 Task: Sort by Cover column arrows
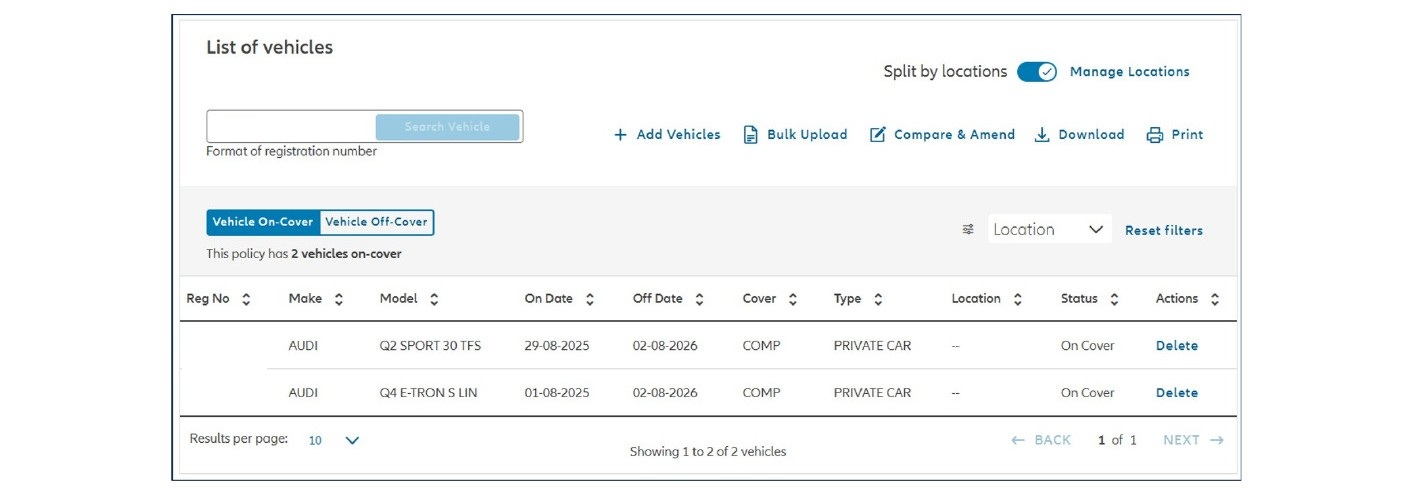tap(793, 299)
